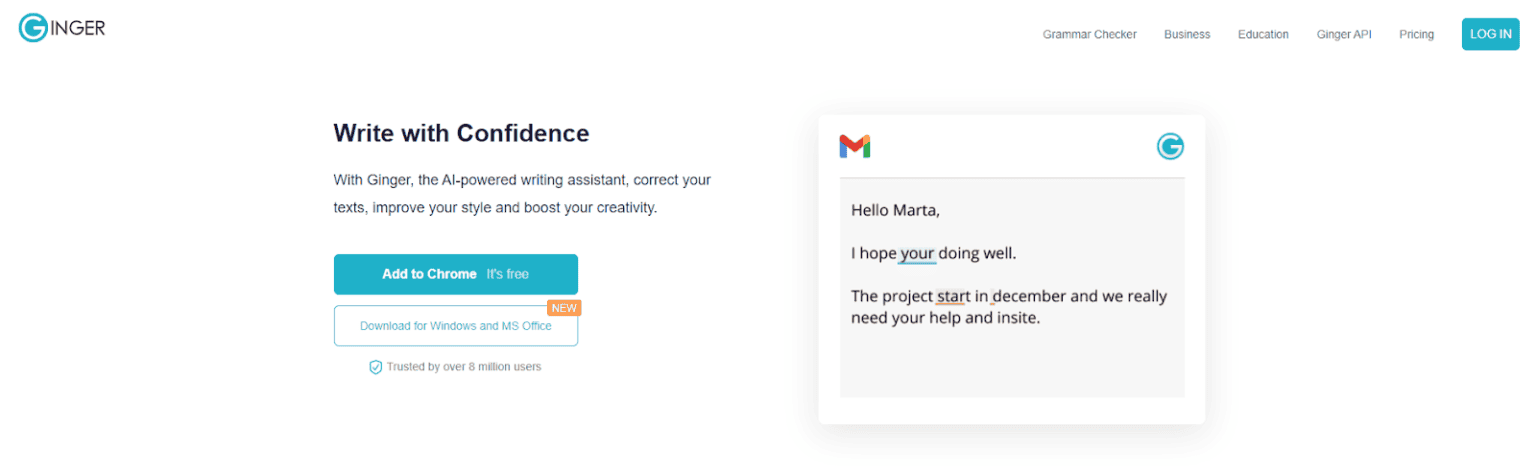Click the Ginger logo in the header
This screenshot has height=474, width=1536.
coord(62,29)
